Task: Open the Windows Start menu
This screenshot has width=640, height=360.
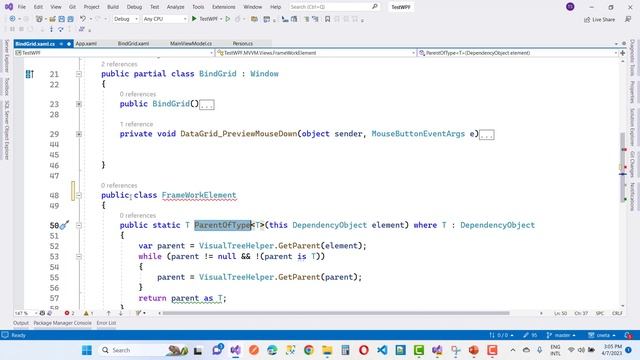Action: coord(87,350)
